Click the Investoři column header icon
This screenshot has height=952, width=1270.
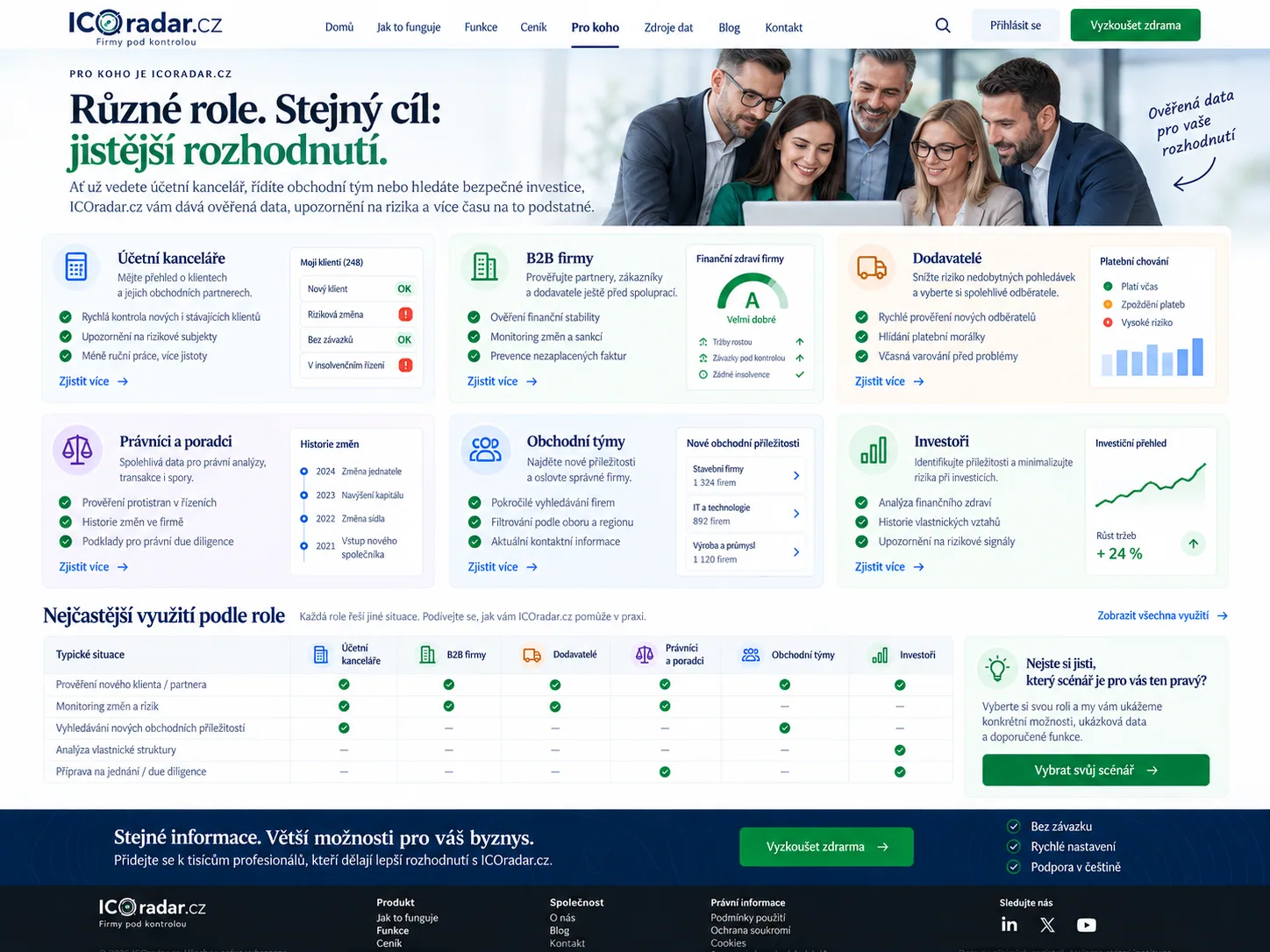(880, 655)
